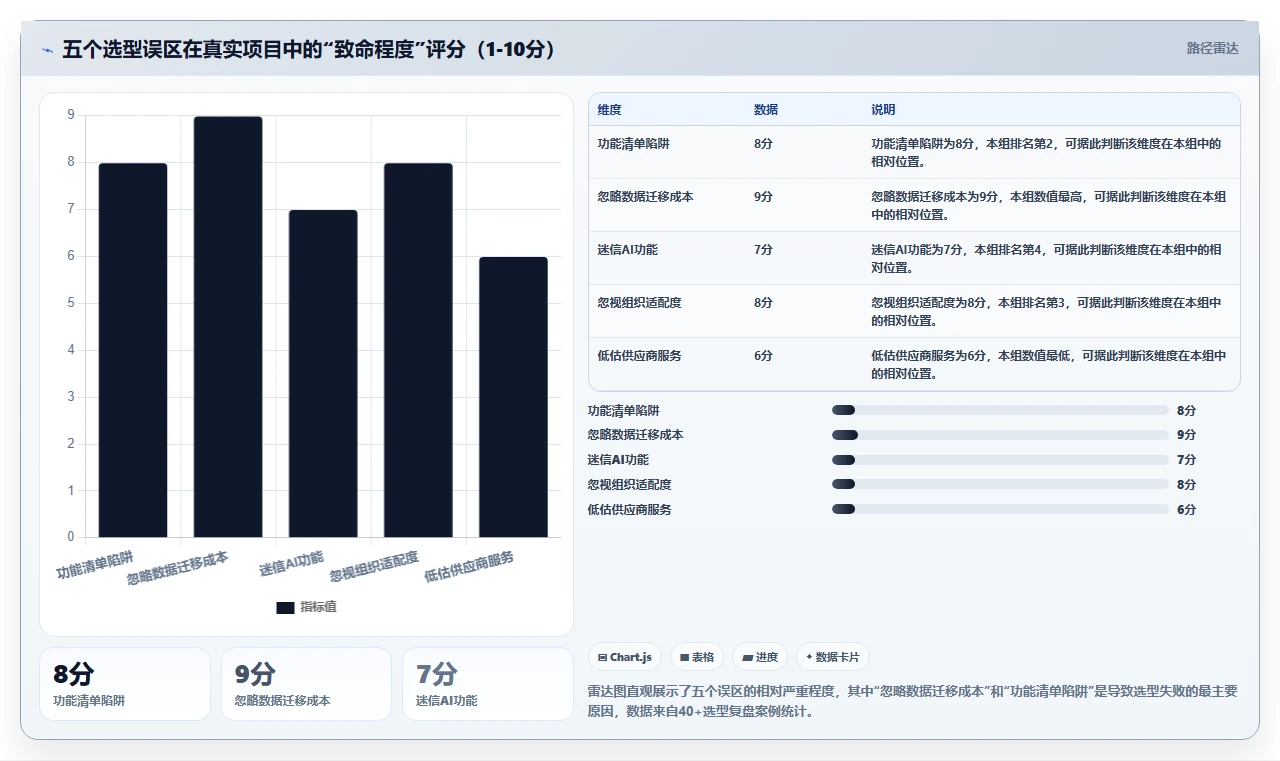Screen dimensions: 1280x761
Task: Click the 数据 column header
Action: tap(765, 109)
